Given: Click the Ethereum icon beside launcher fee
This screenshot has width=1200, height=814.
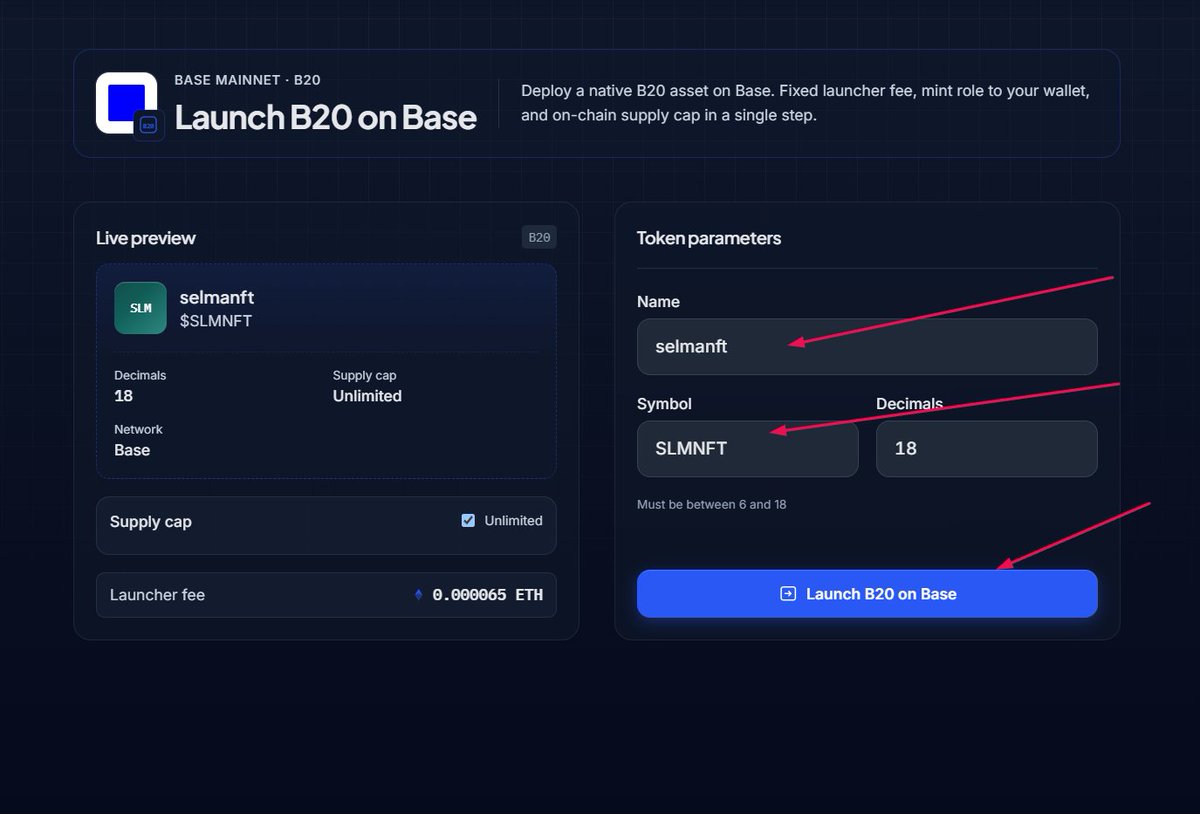Looking at the screenshot, I should tap(419, 595).
